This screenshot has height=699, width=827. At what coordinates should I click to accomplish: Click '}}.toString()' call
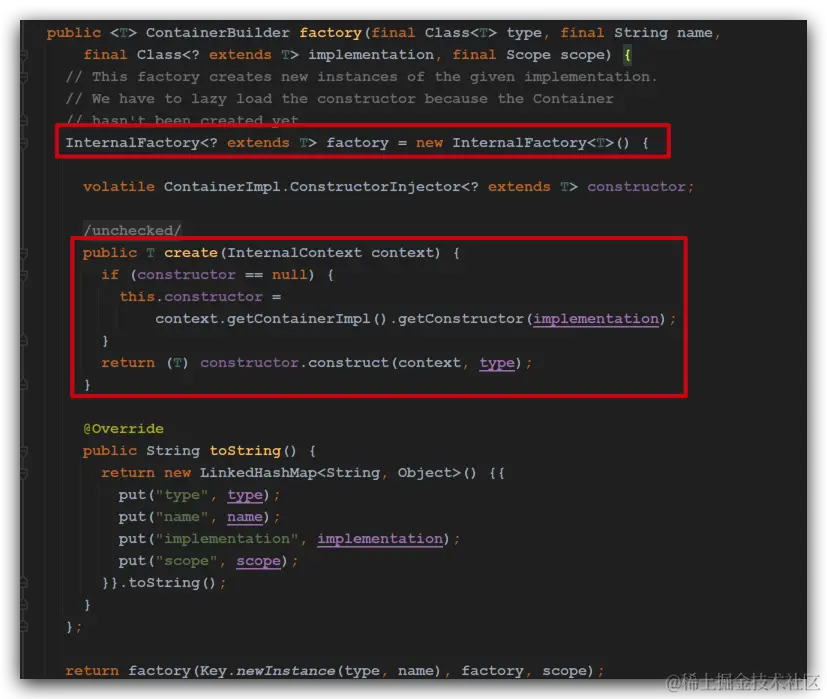(x=159, y=583)
